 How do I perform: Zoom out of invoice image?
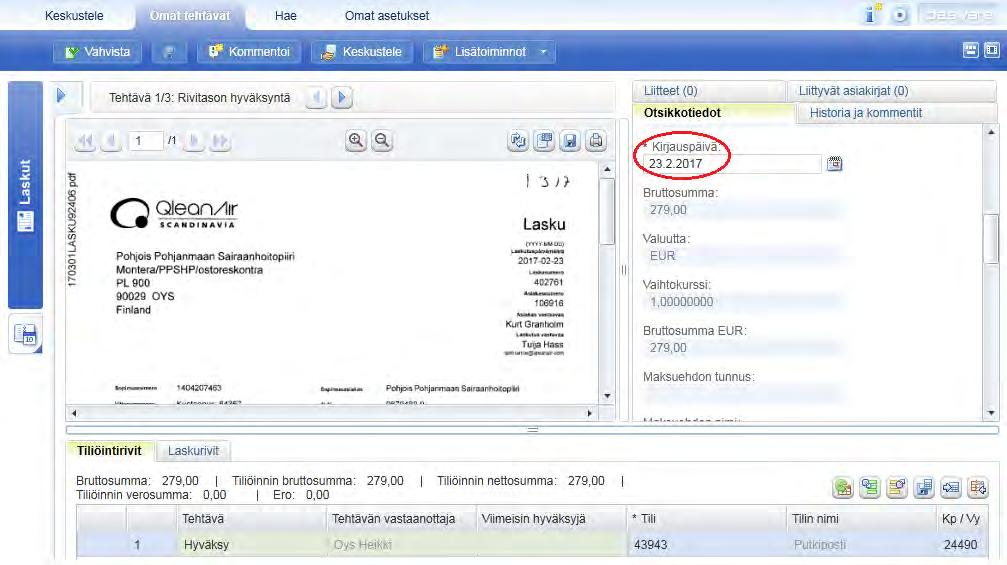tap(382, 141)
